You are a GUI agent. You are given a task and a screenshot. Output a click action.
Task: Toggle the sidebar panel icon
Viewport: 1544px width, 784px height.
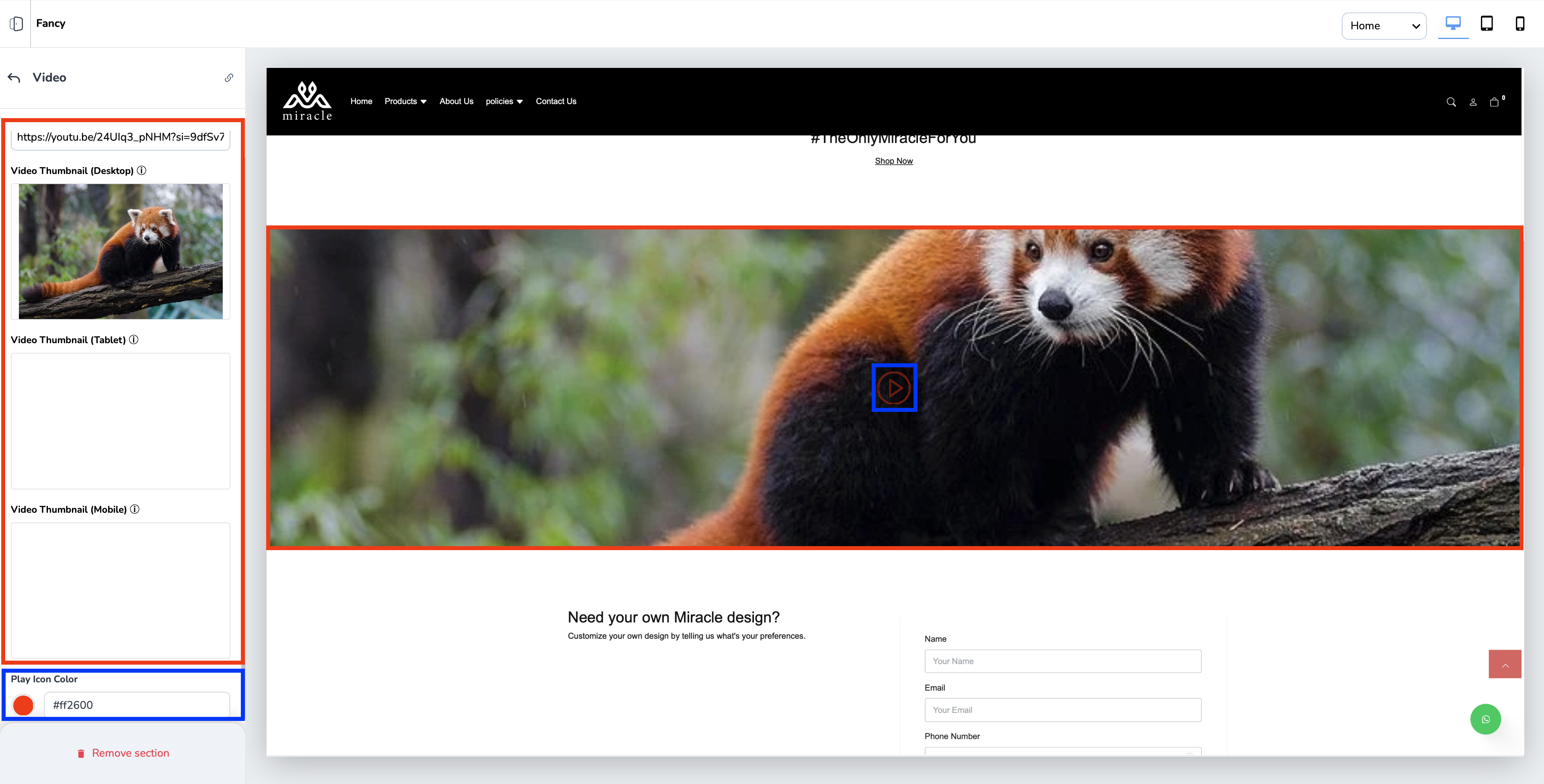tap(16, 23)
